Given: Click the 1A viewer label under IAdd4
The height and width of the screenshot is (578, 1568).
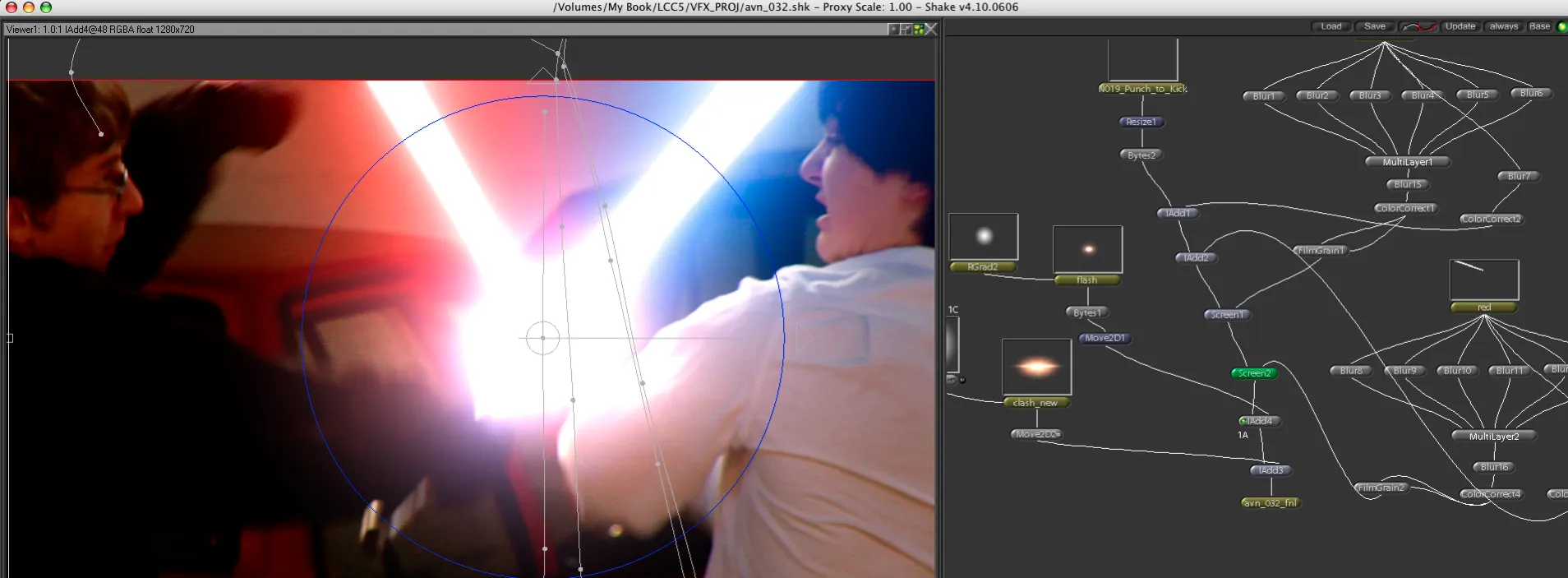Looking at the screenshot, I should tap(1243, 435).
